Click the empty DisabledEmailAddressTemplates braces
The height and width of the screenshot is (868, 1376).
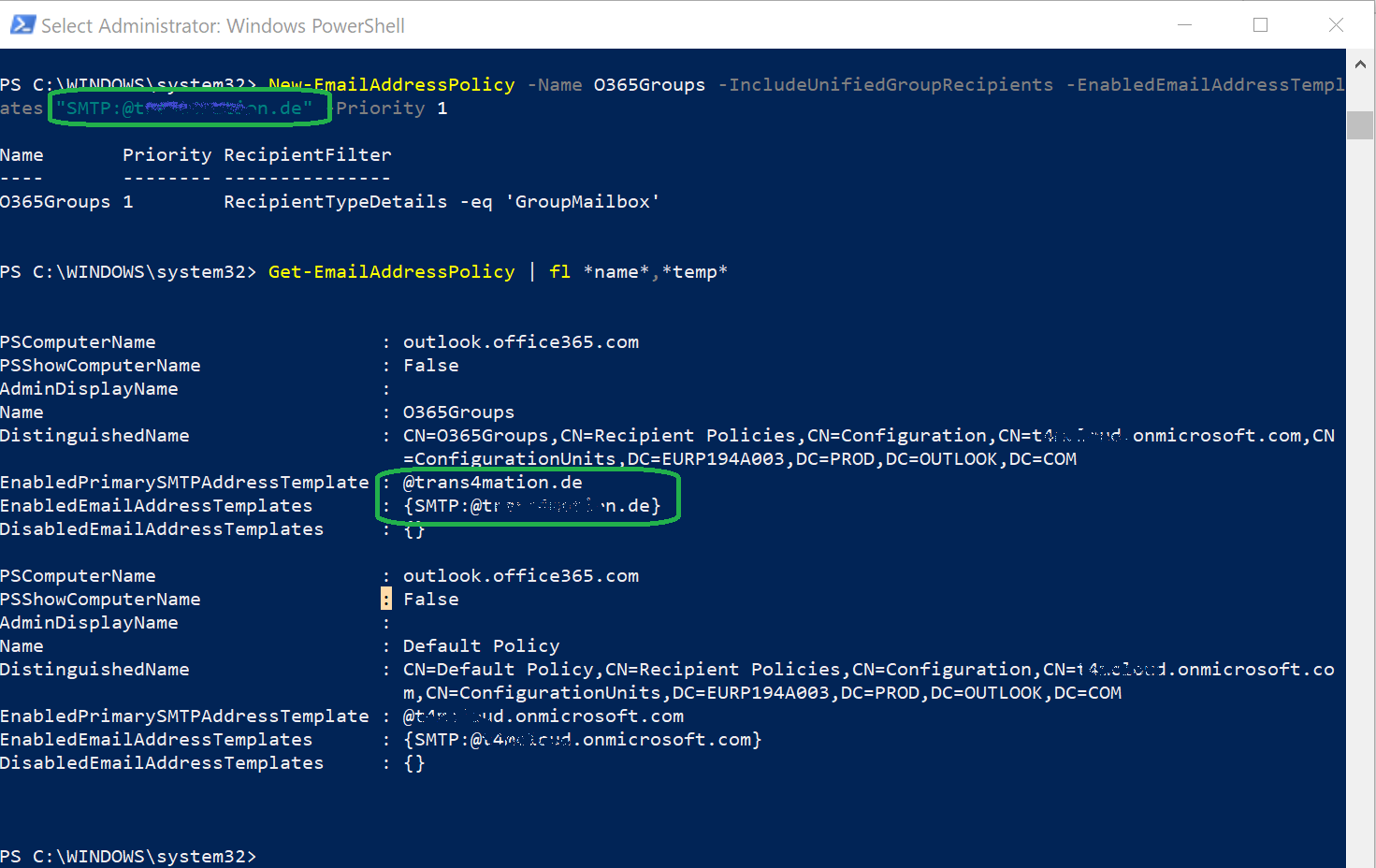point(413,528)
